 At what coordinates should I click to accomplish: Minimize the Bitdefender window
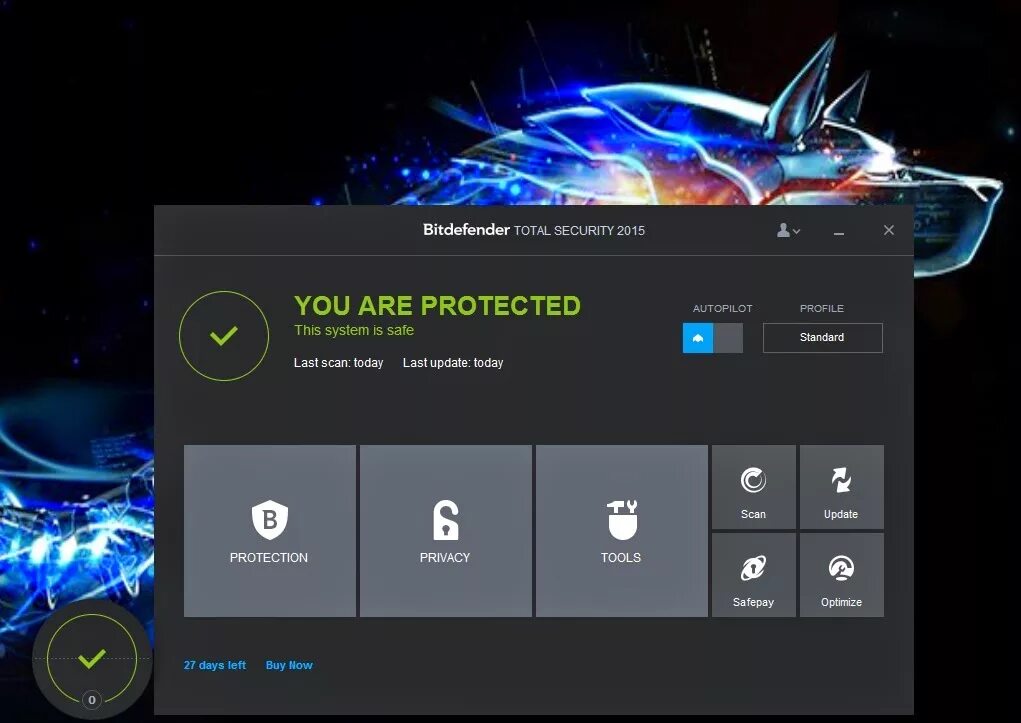(839, 231)
